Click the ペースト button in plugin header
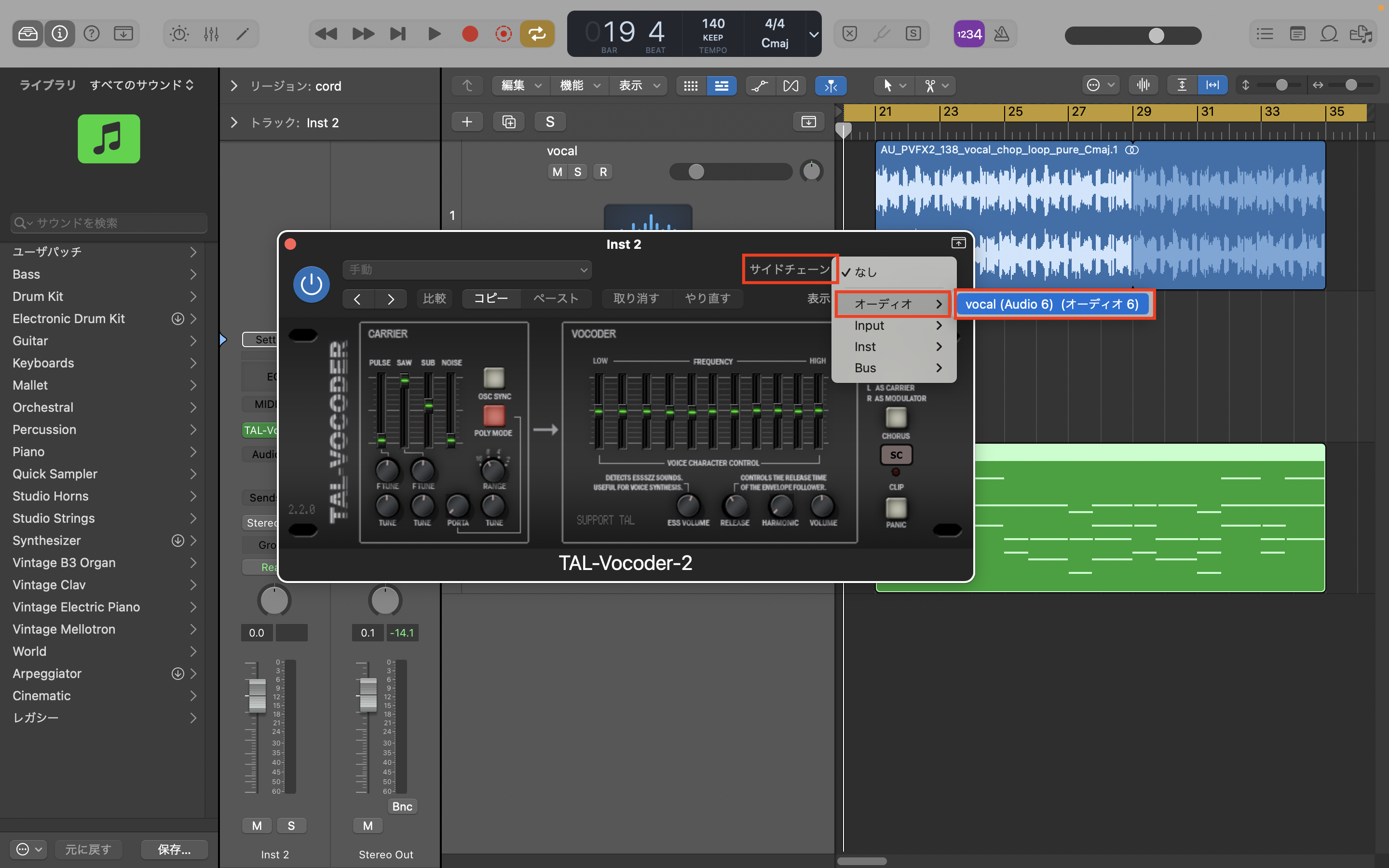The height and width of the screenshot is (868, 1389). [555, 298]
